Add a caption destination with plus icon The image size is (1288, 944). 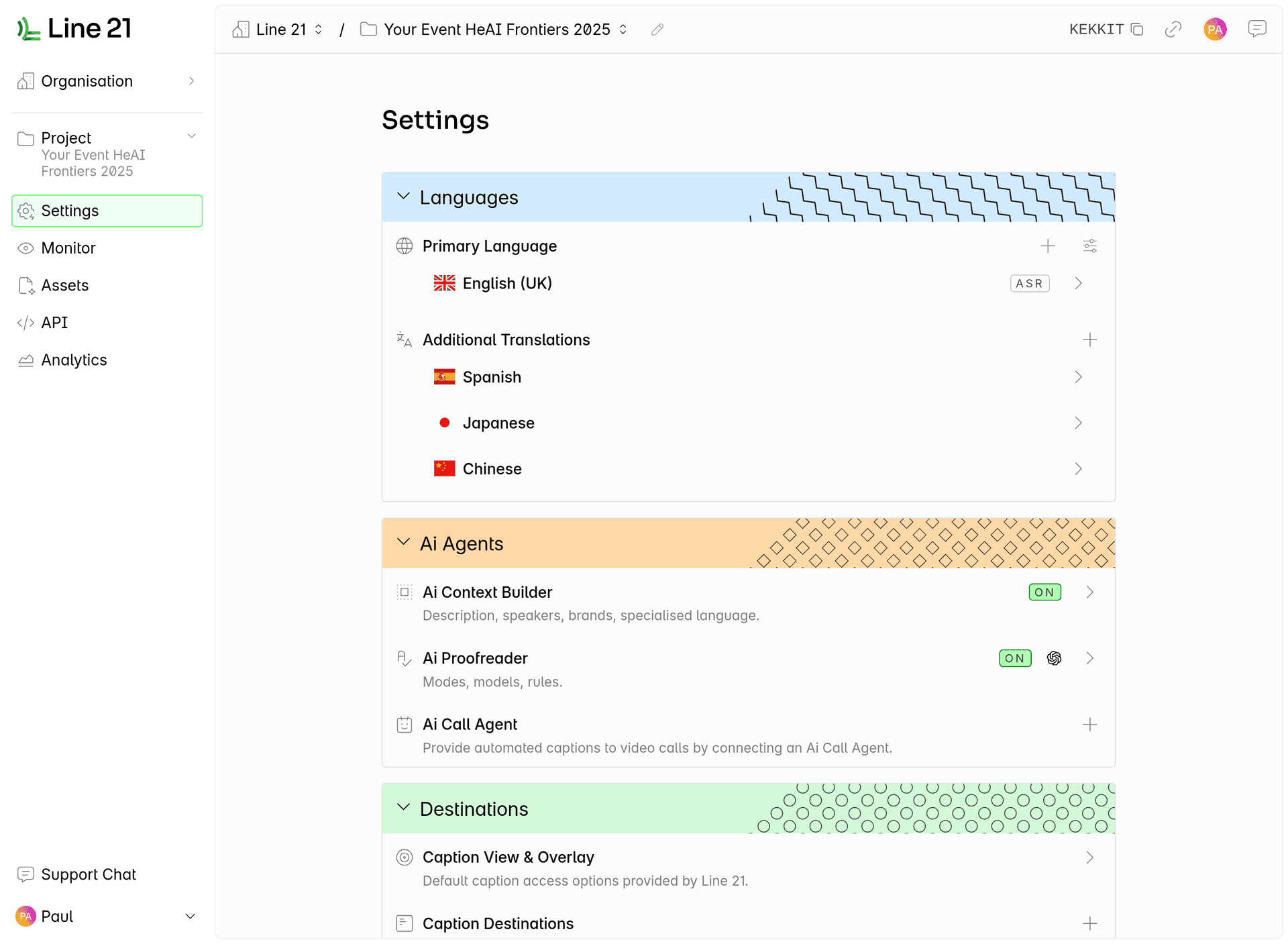(1090, 924)
